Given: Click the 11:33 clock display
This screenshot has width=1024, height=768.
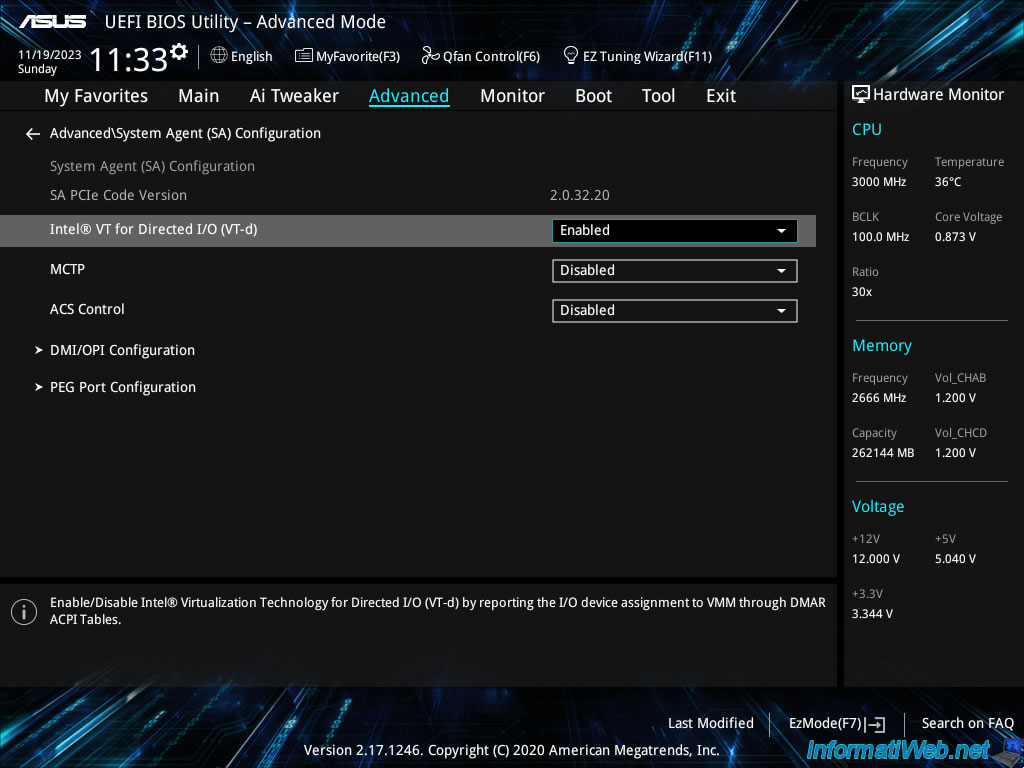Looking at the screenshot, I should point(129,59).
